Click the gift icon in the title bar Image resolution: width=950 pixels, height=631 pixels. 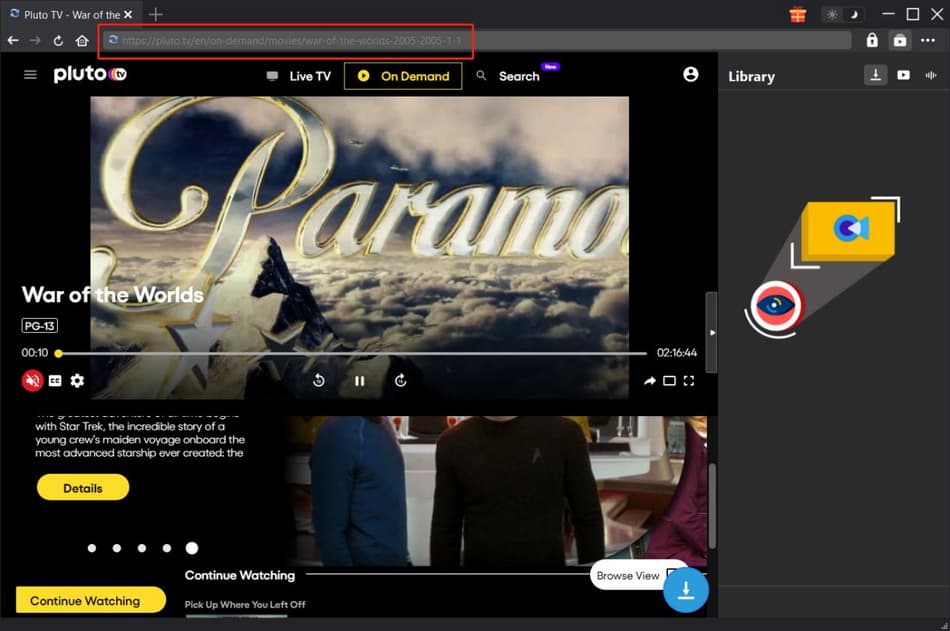point(797,14)
